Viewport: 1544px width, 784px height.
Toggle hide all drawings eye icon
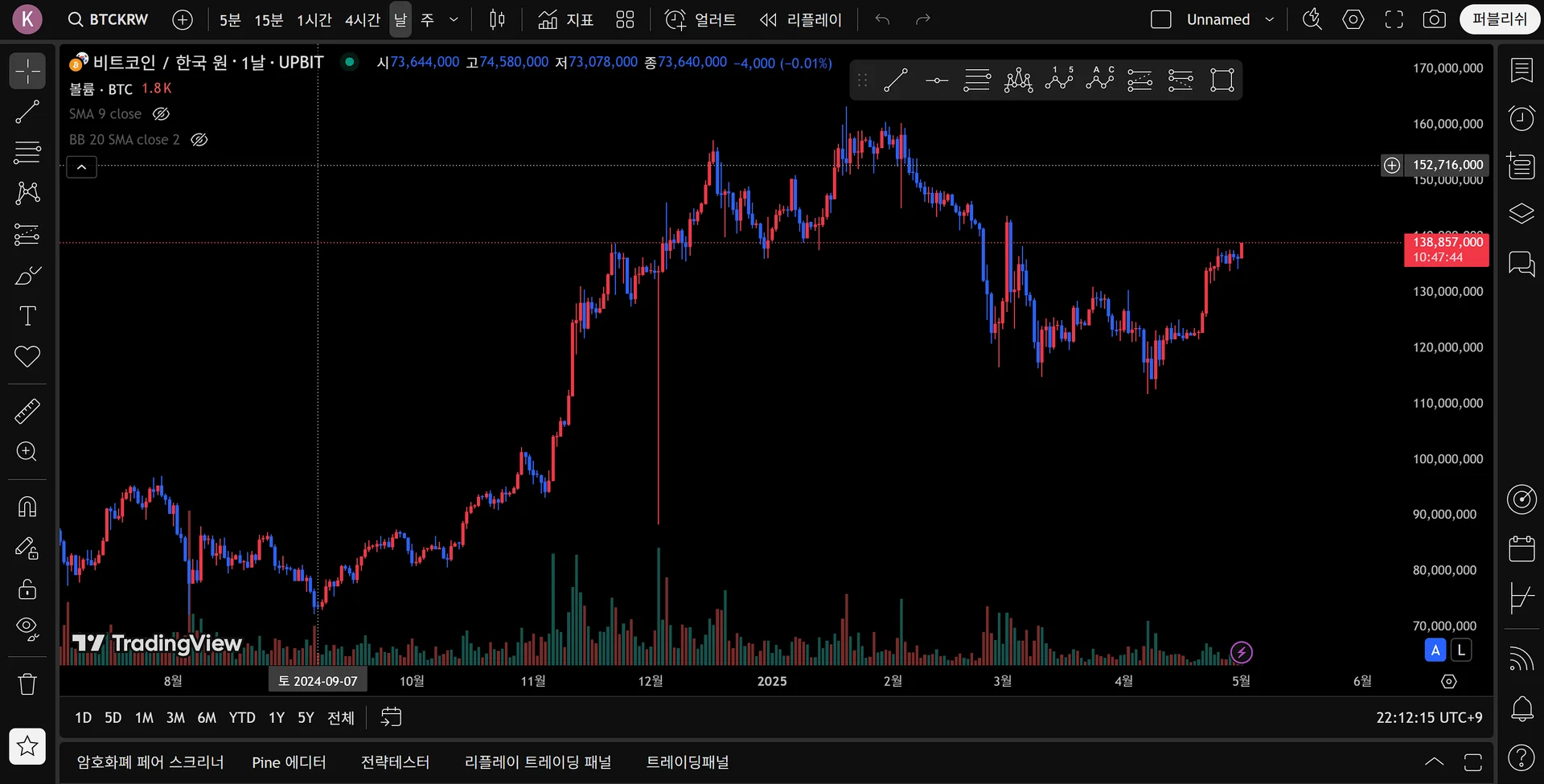coord(27,629)
